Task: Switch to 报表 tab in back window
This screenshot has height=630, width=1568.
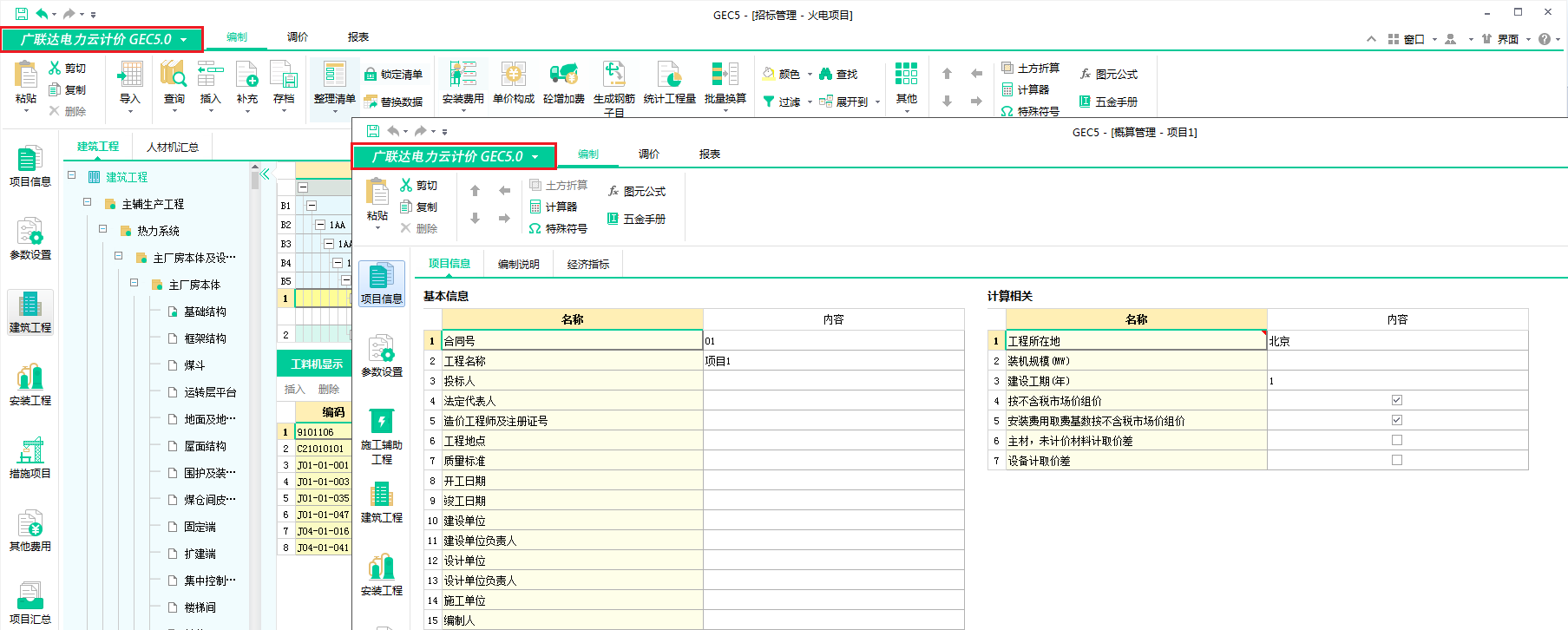Action: pyautogui.click(x=358, y=37)
